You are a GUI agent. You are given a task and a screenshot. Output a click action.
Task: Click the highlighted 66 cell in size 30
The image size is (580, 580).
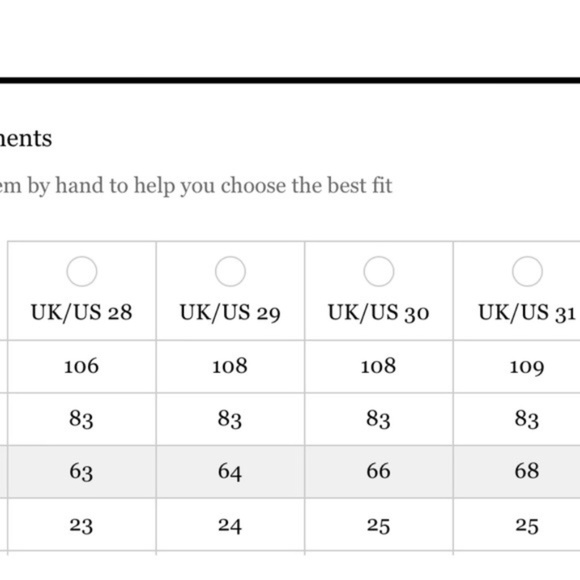pos(378,471)
